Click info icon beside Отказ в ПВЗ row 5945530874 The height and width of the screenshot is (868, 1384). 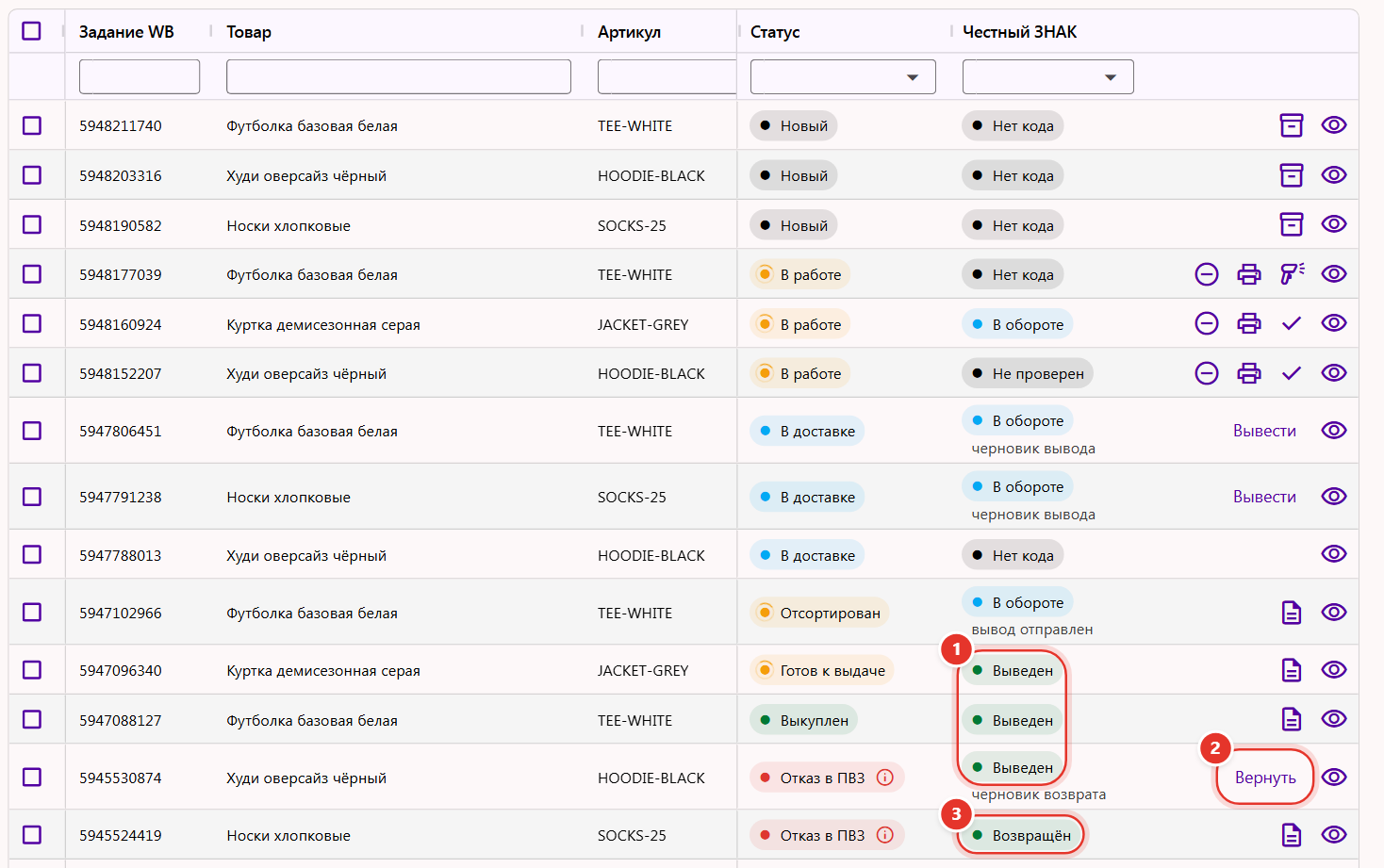click(884, 778)
